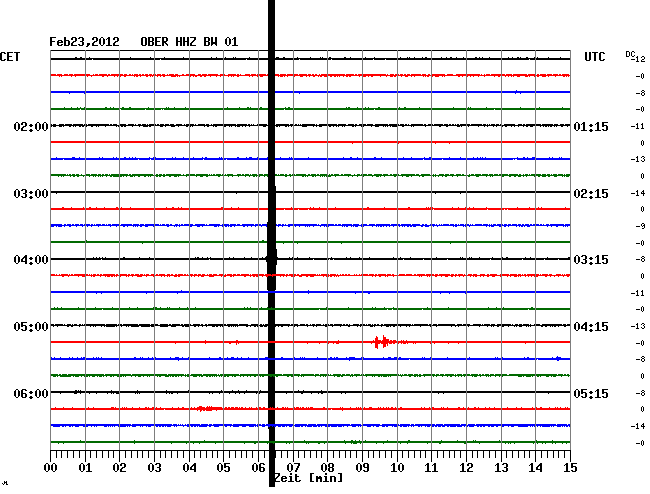Click the red seismic burst near minute 09.5
The width and height of the screenshot is (650, 494).
(x=383, y=342)
